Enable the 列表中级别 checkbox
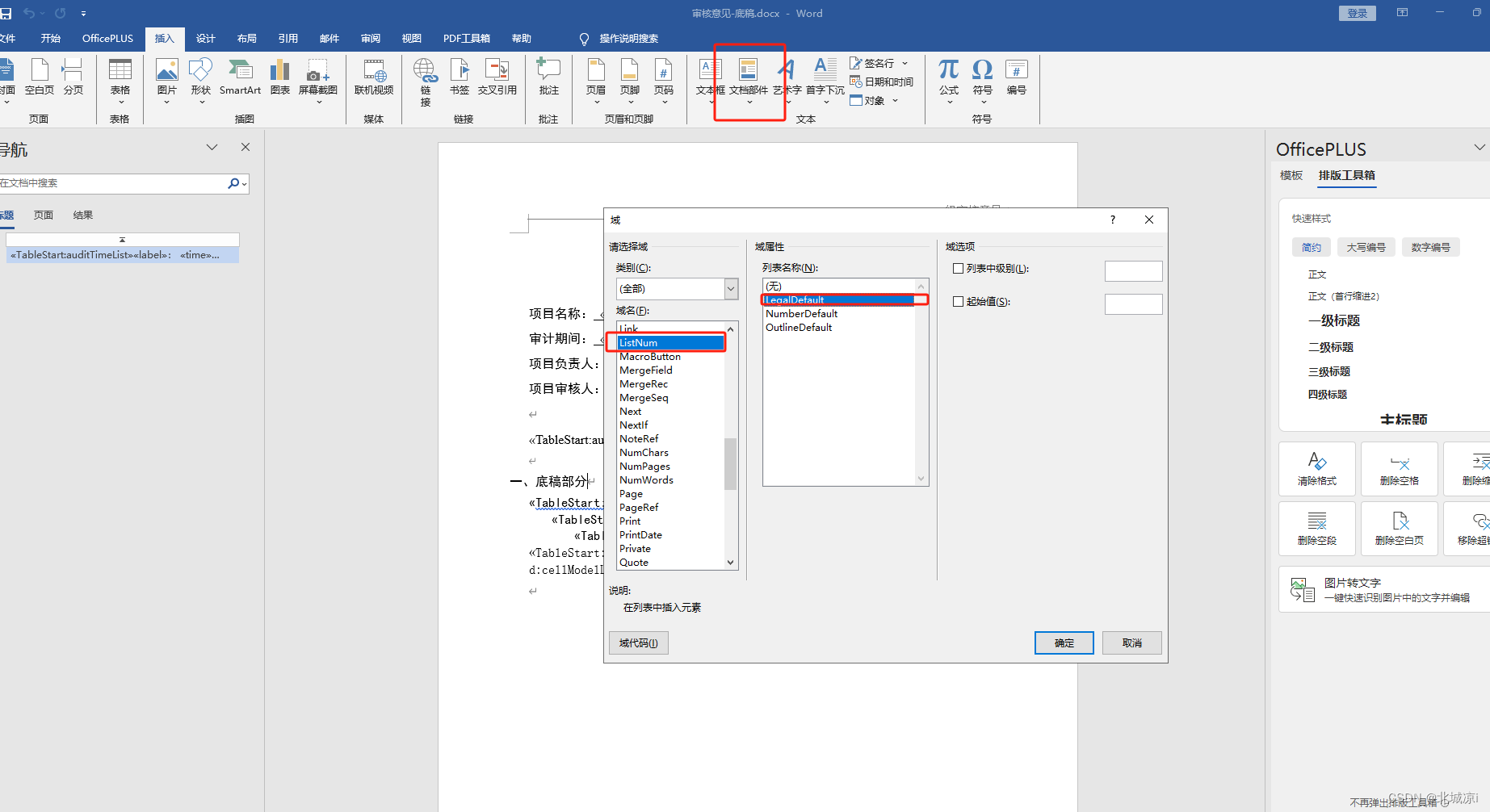 959,268
